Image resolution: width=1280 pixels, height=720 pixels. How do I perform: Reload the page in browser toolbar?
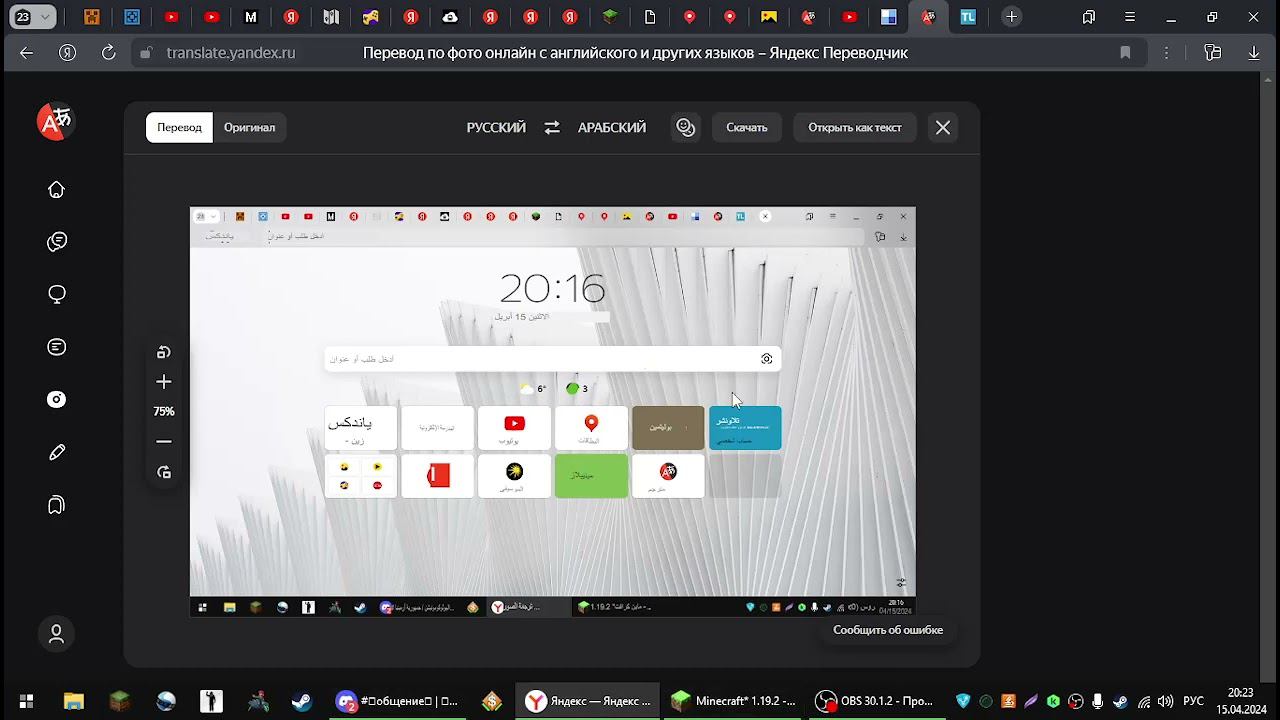[109, 53]
